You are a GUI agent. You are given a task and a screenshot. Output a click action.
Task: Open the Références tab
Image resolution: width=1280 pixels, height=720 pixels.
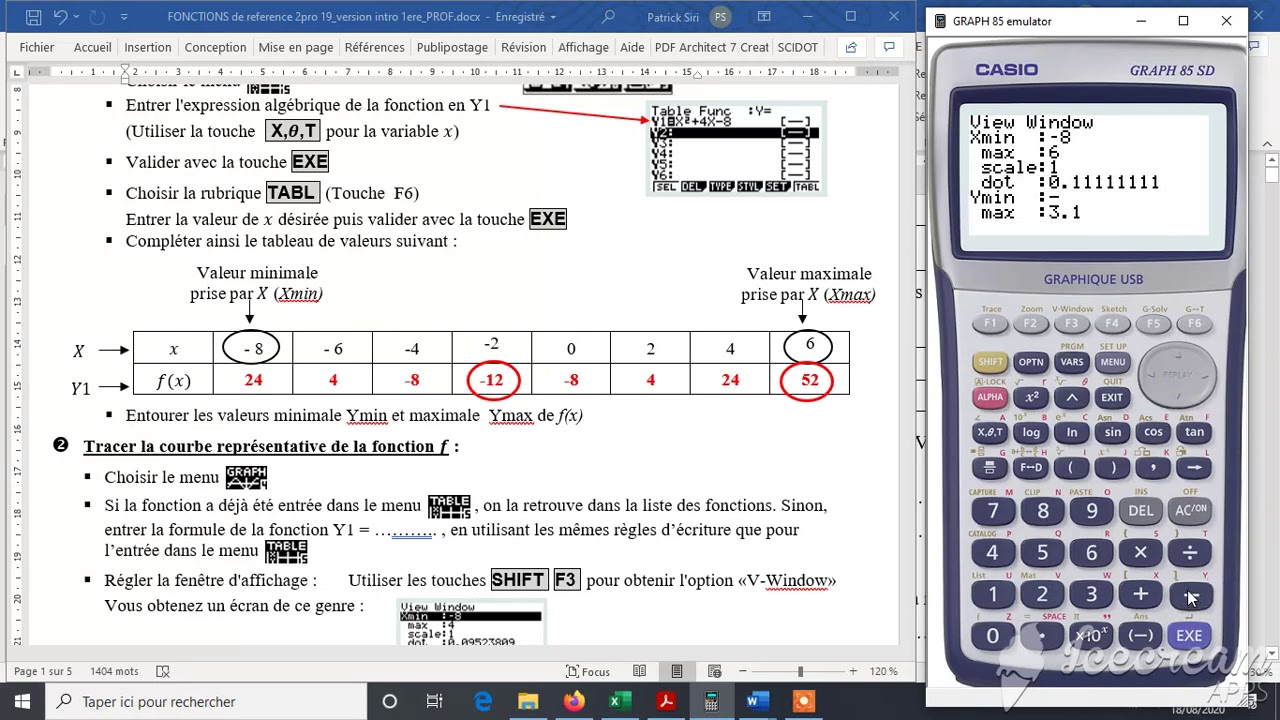tap(375, 47)
